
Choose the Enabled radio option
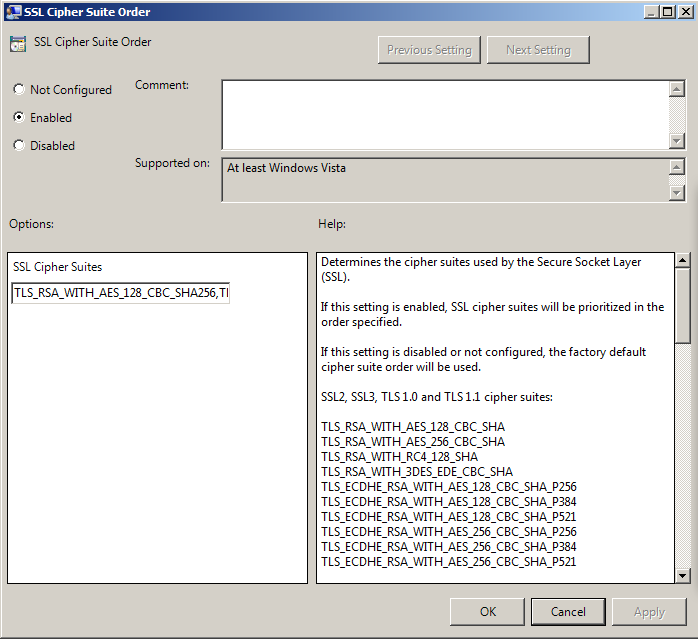tap(19, 117)
